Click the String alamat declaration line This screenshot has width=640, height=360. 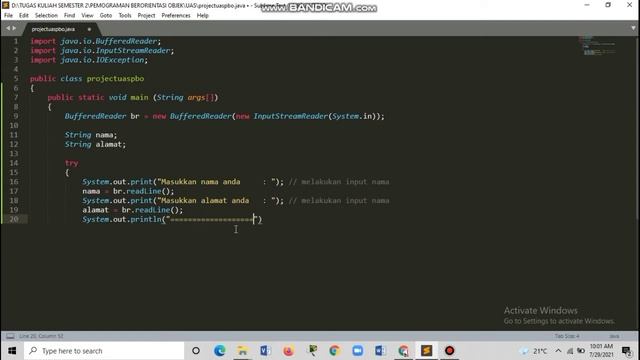pos(95,144)
